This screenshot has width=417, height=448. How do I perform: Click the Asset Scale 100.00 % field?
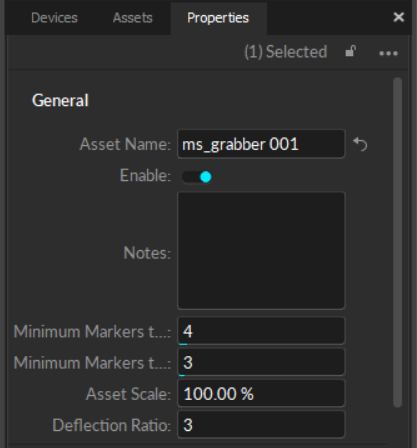(261, 393)
